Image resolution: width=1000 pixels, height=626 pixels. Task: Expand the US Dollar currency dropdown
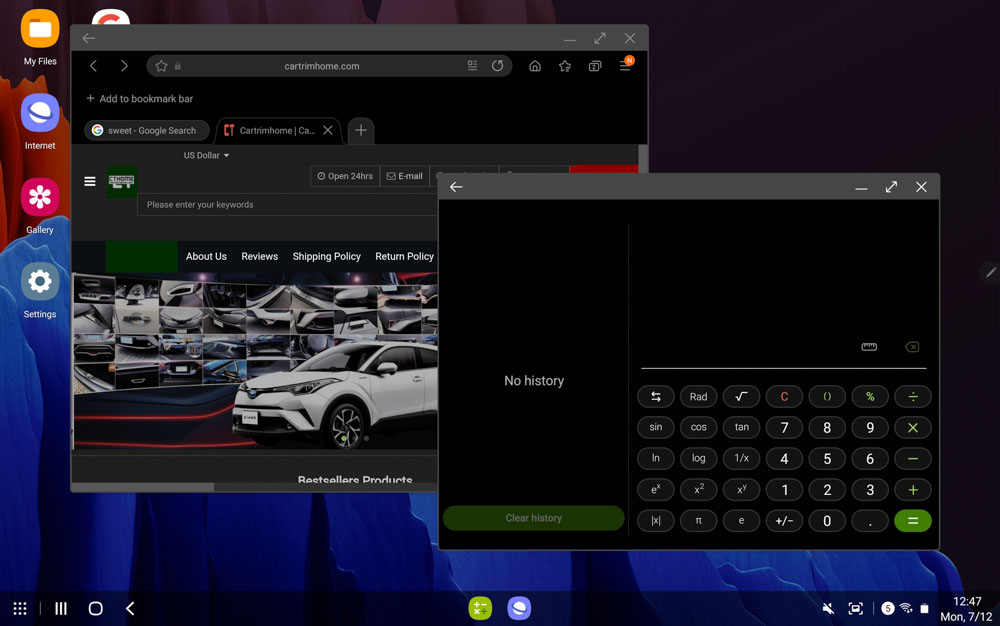coord(206,156)
